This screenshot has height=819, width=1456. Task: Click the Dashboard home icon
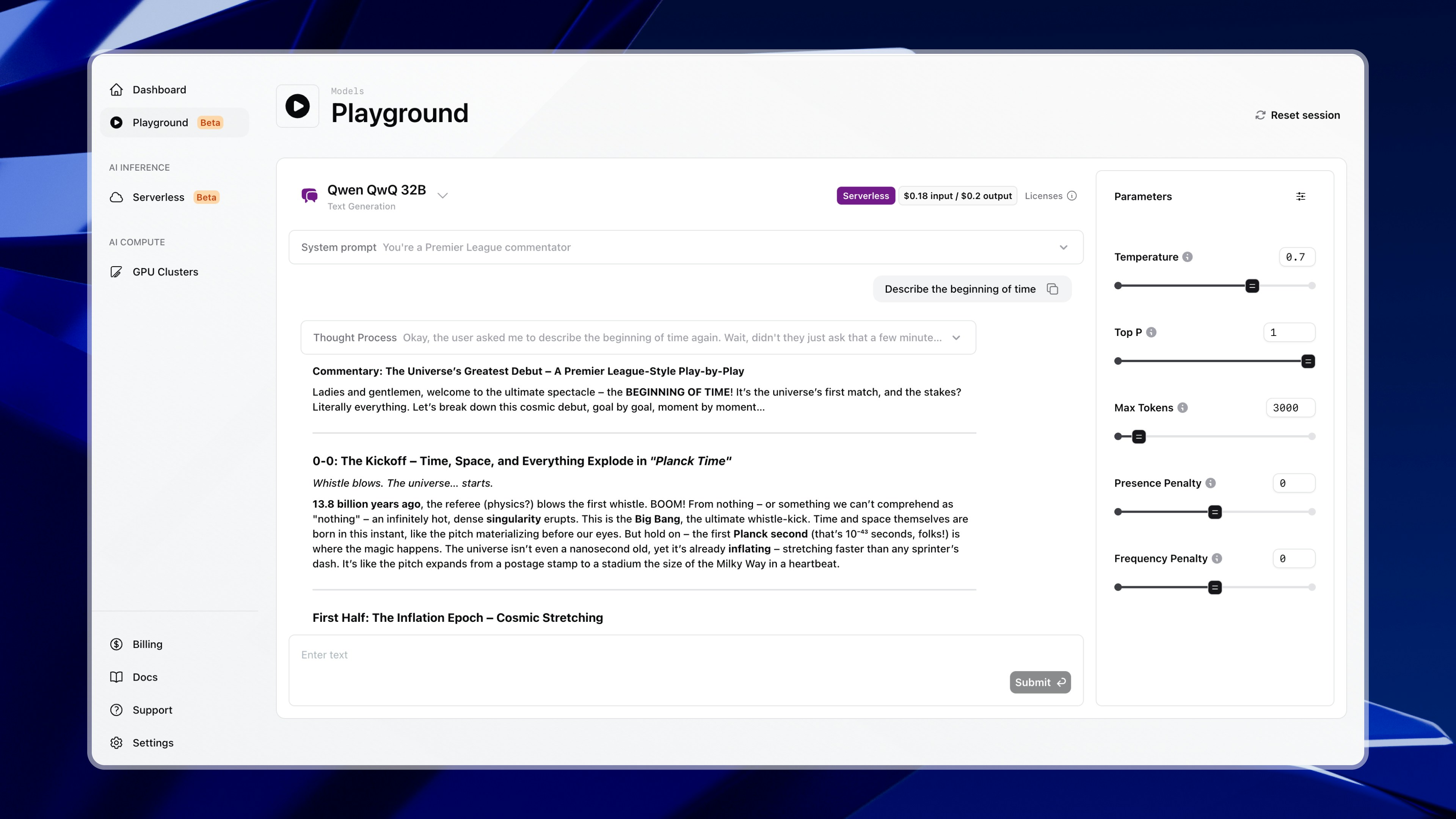[x=116, y=90]
